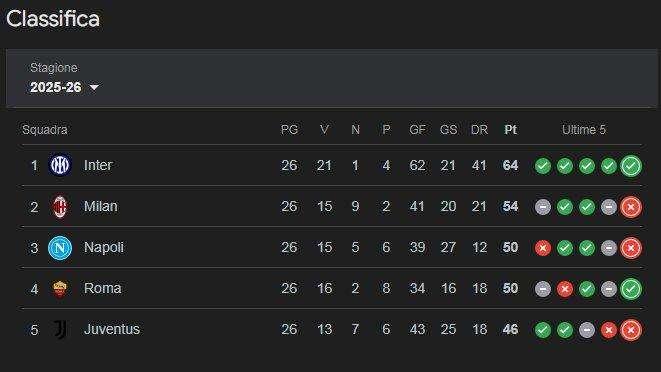661x372 pixels.
Task: Click the Inter club crest icon
Action: 60,165
